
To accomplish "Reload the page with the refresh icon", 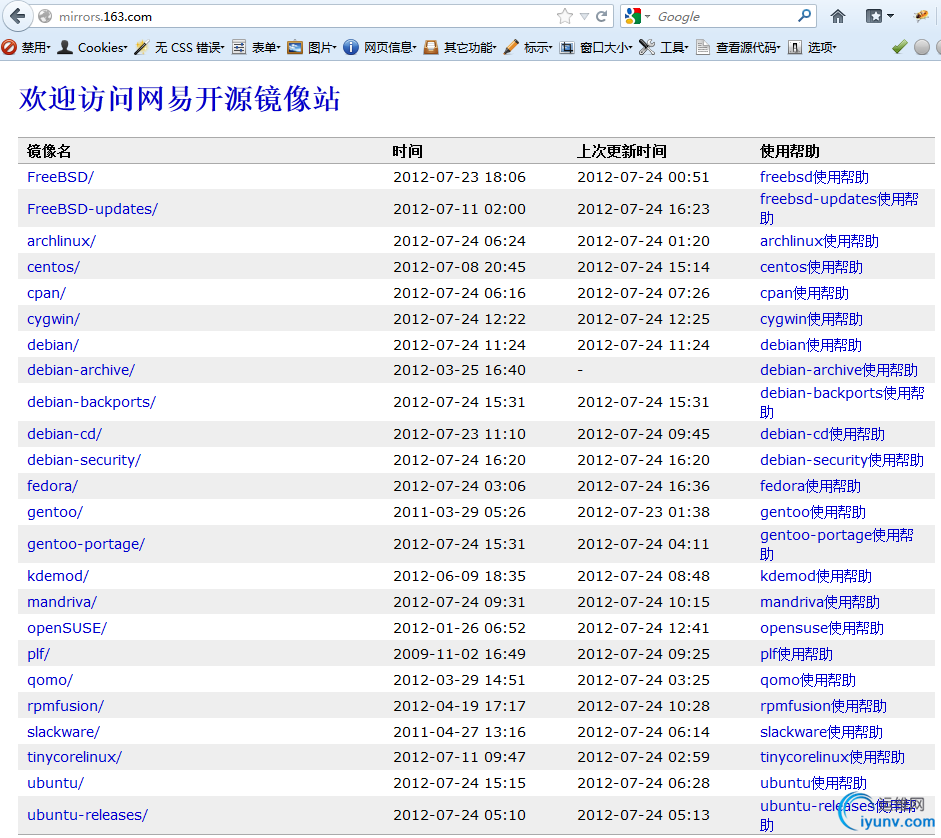I will pyautogui.click(x=601, y=16).
